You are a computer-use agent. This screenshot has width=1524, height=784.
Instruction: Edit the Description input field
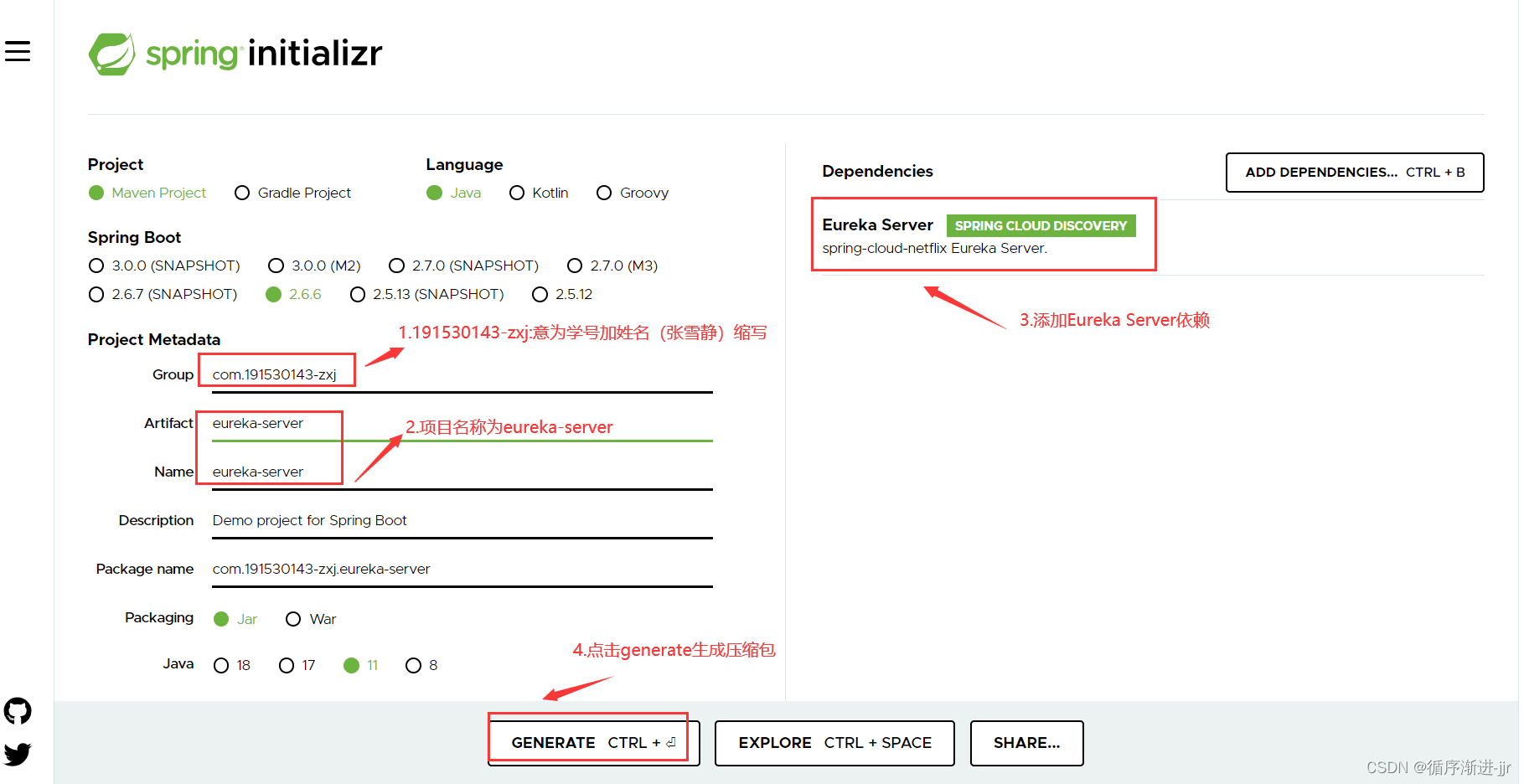[x=462, y=520]
